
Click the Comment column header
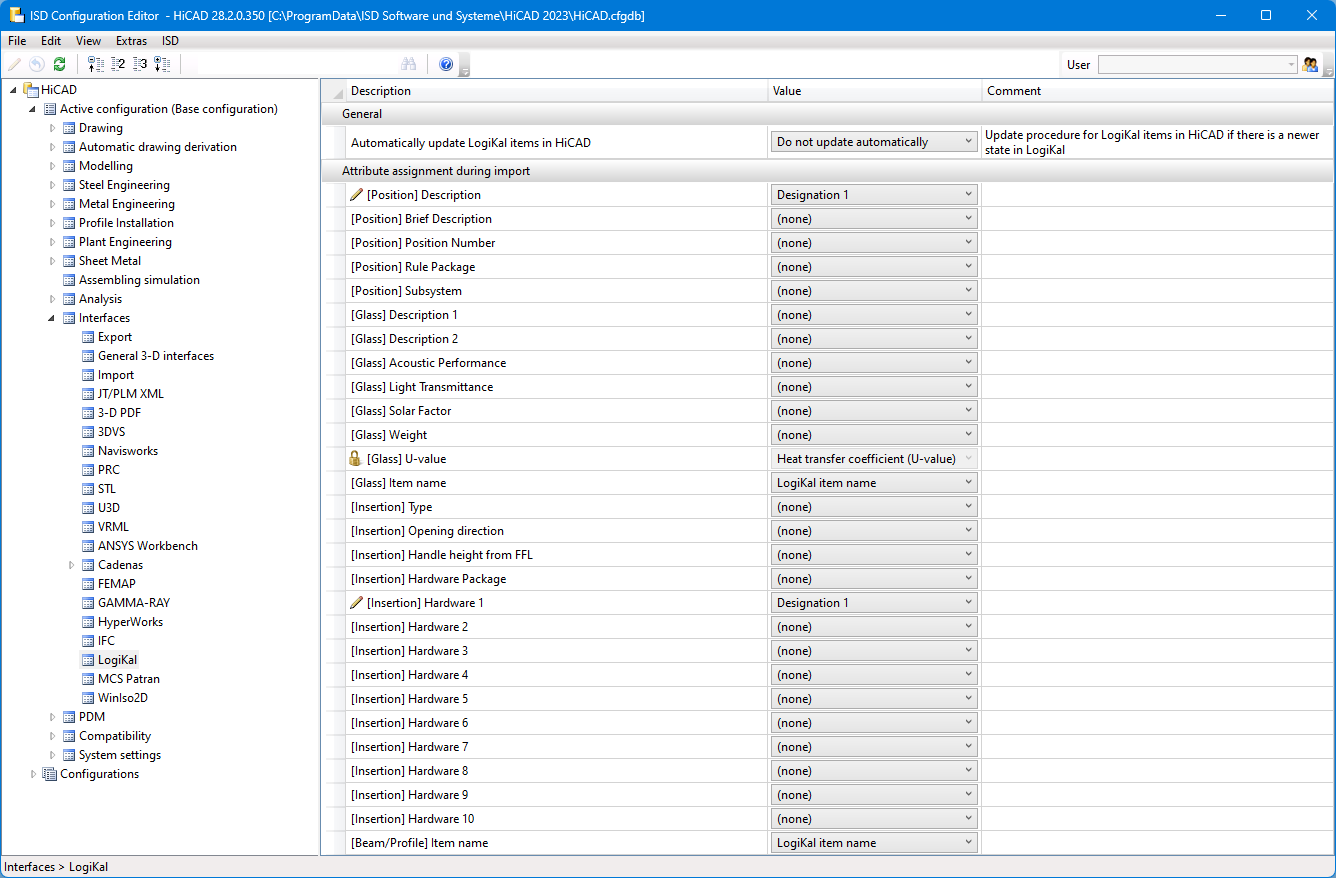(1158, 91)
